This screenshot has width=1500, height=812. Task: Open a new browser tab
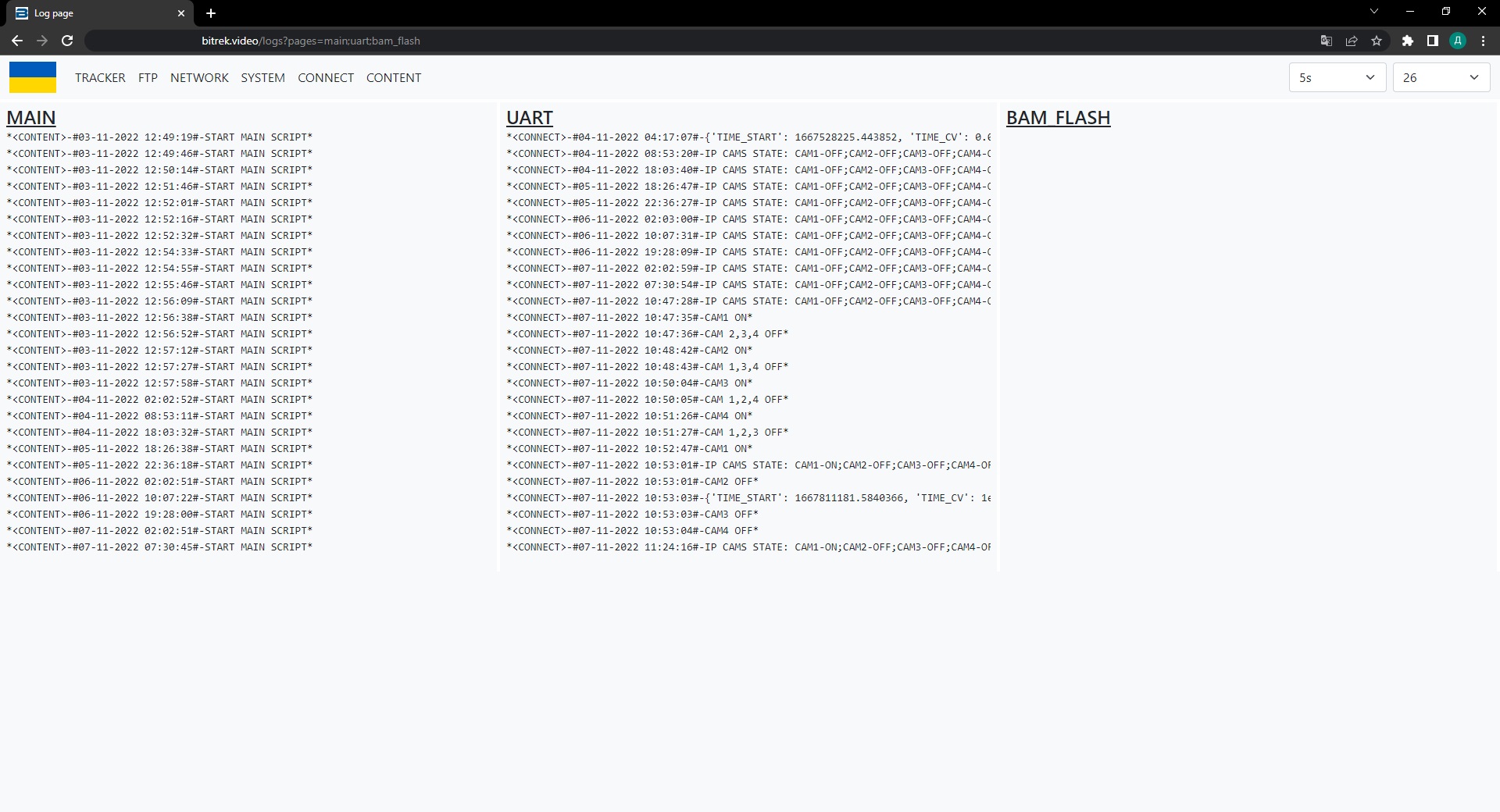tap(211, 13)
